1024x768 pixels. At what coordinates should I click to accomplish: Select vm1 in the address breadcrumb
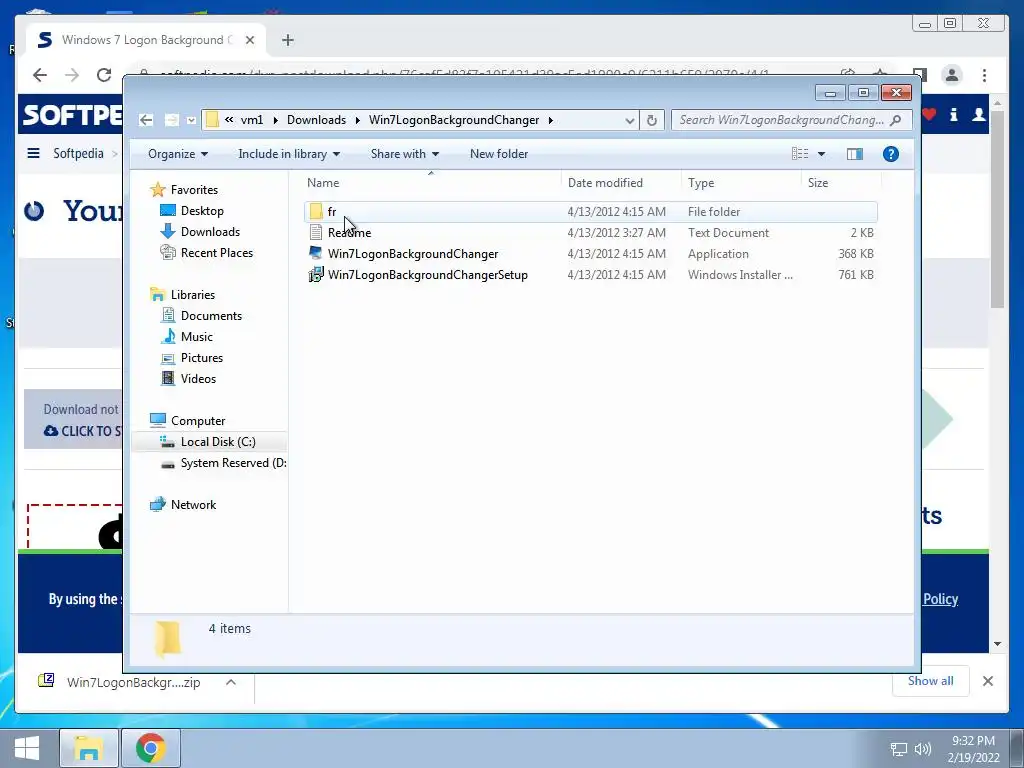click(x=252, y=120)
